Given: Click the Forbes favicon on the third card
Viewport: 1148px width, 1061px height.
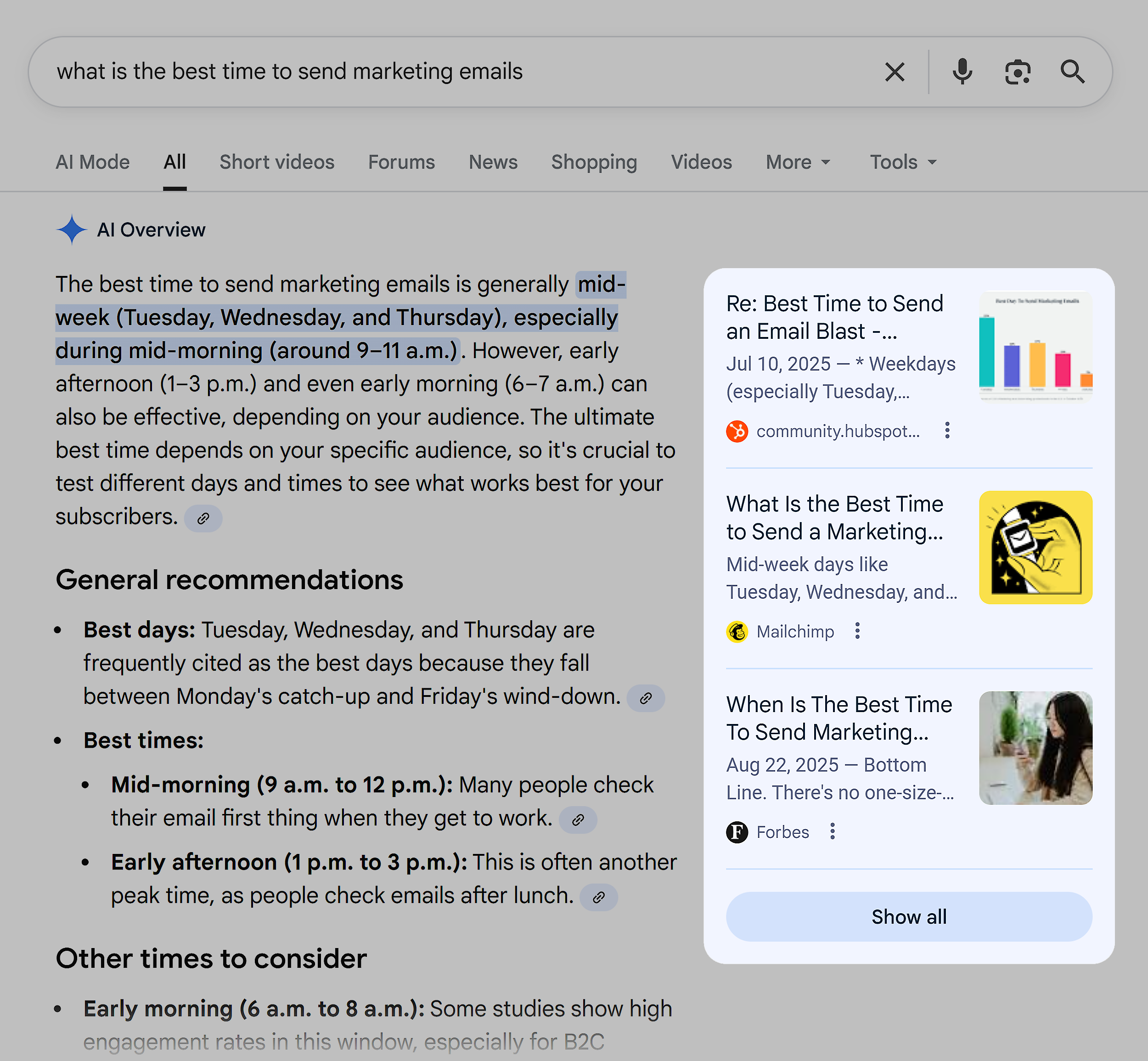Looking at the screenshot, I should [x=737, y=831].
